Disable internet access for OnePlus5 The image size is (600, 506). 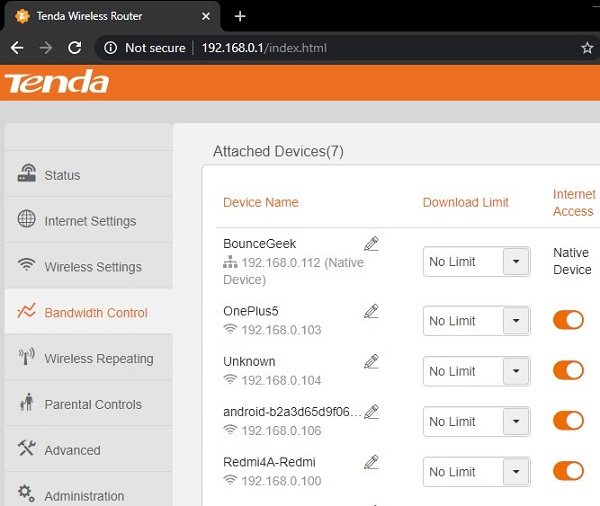pyautogui.click(x=568, y=320)
